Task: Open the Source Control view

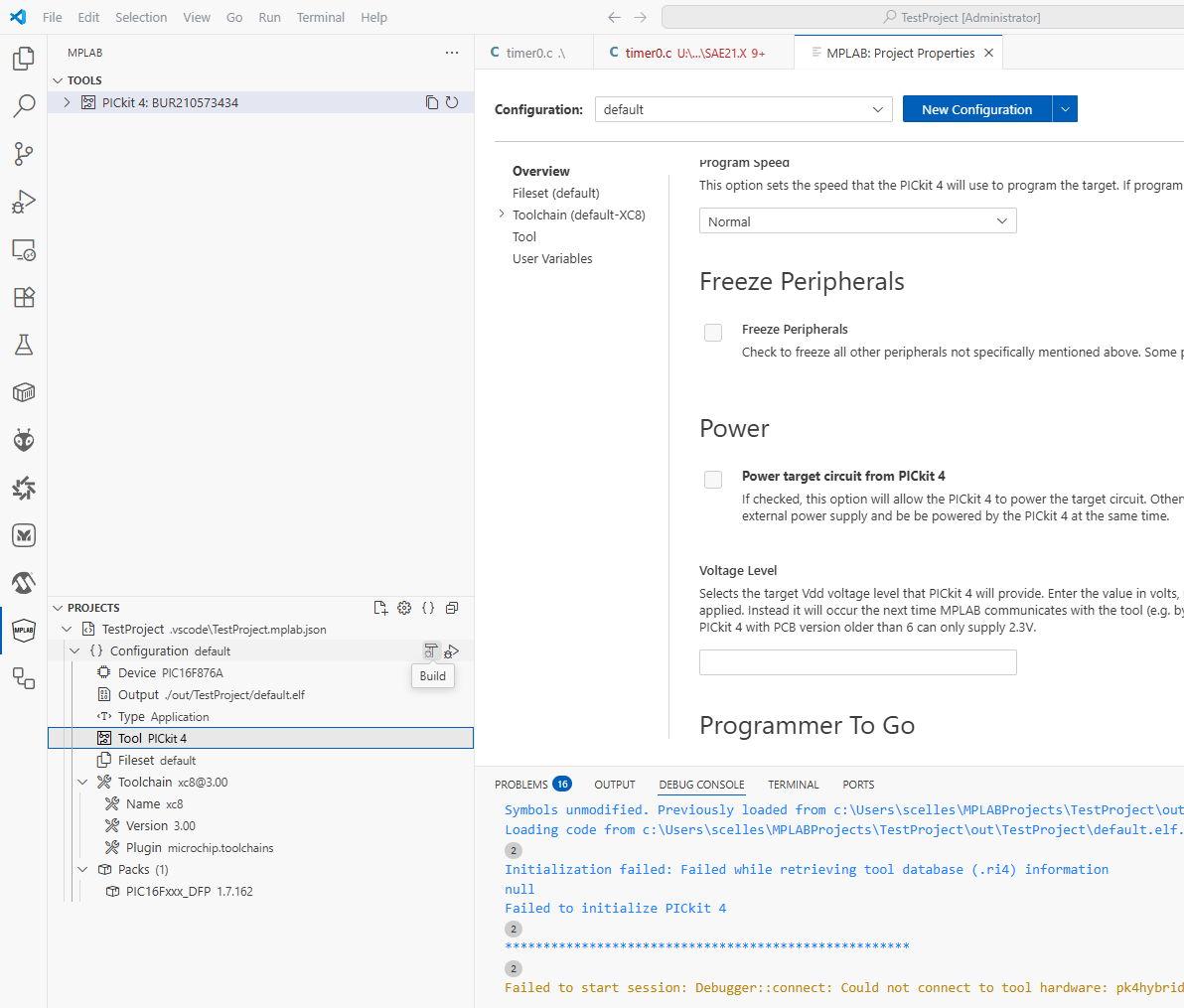Action: click(24, 154)
